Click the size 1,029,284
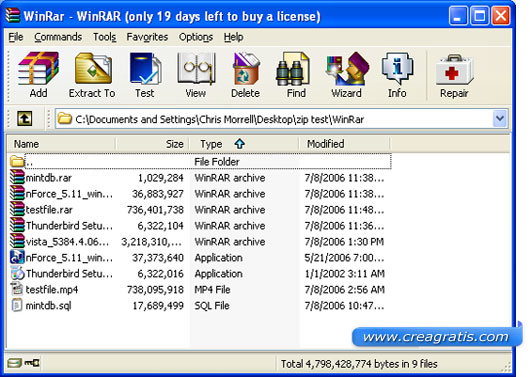 [x=161, y=178]
